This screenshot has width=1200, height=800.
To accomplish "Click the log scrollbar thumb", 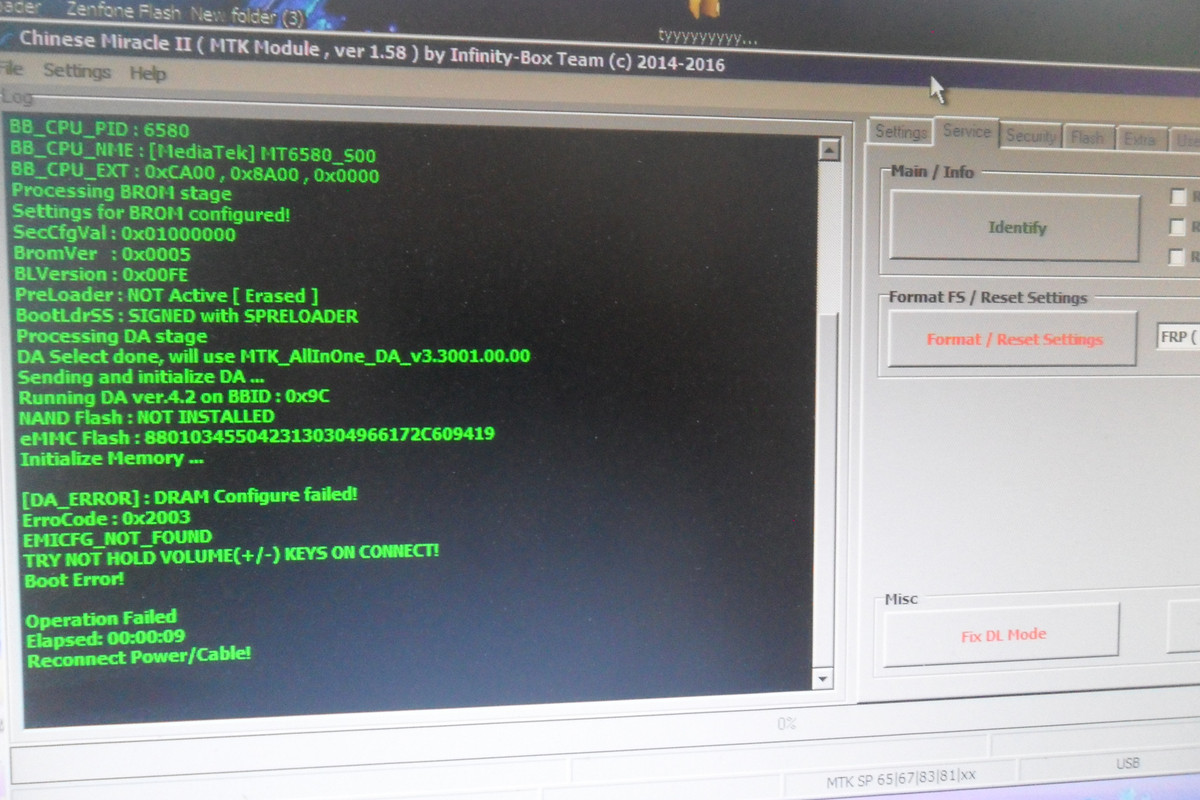I will [828, 490].
